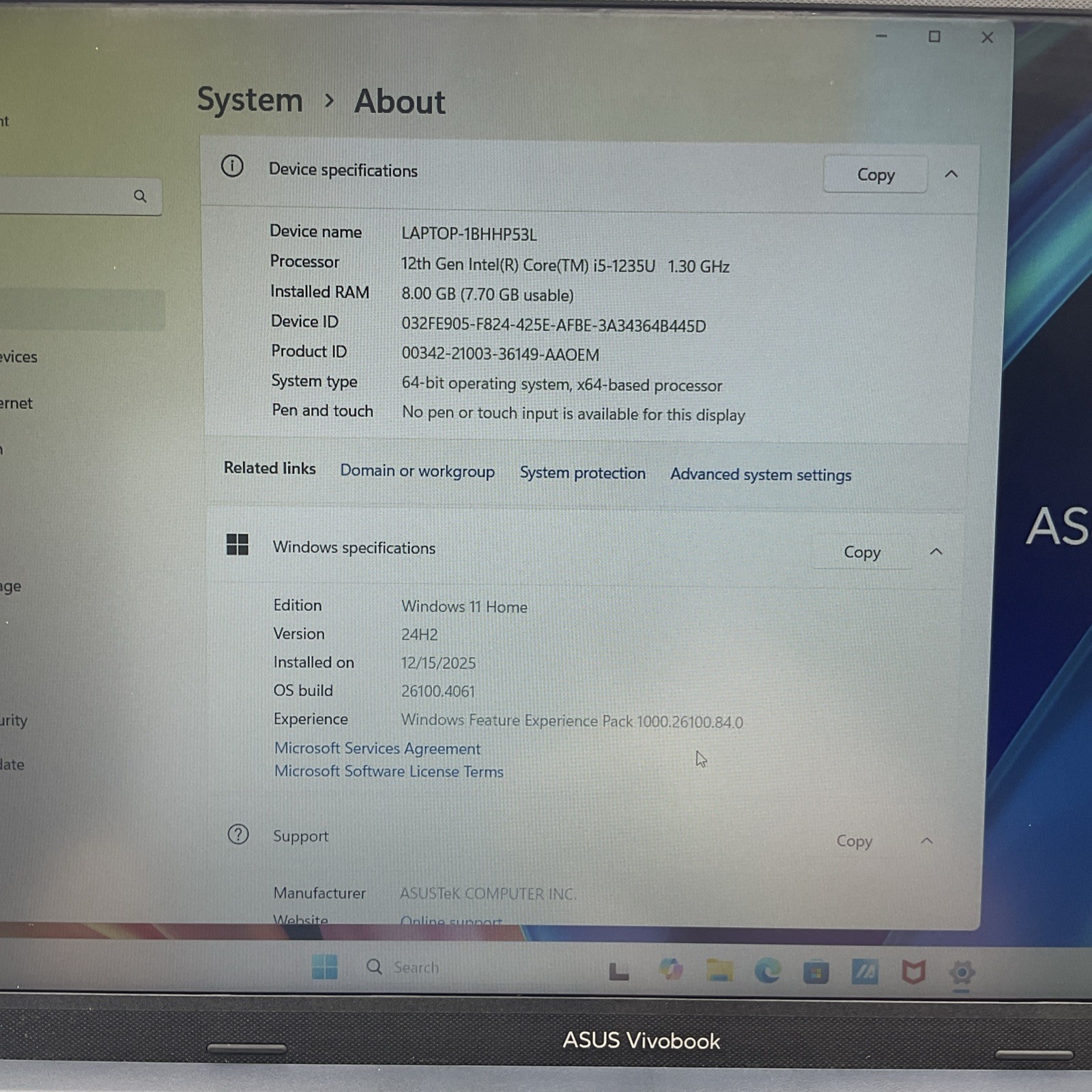Screen dimensions: 1092x1092
Task: Select OS build number 26100.4061
Action: pyautogui.click(x=437, y=691)
